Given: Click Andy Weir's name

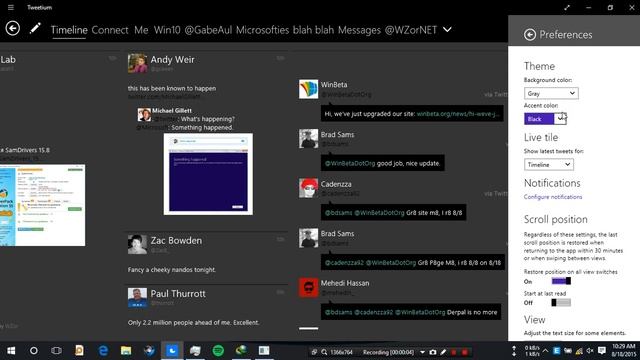Looking at the screenshot, I should tap(172, 60).
